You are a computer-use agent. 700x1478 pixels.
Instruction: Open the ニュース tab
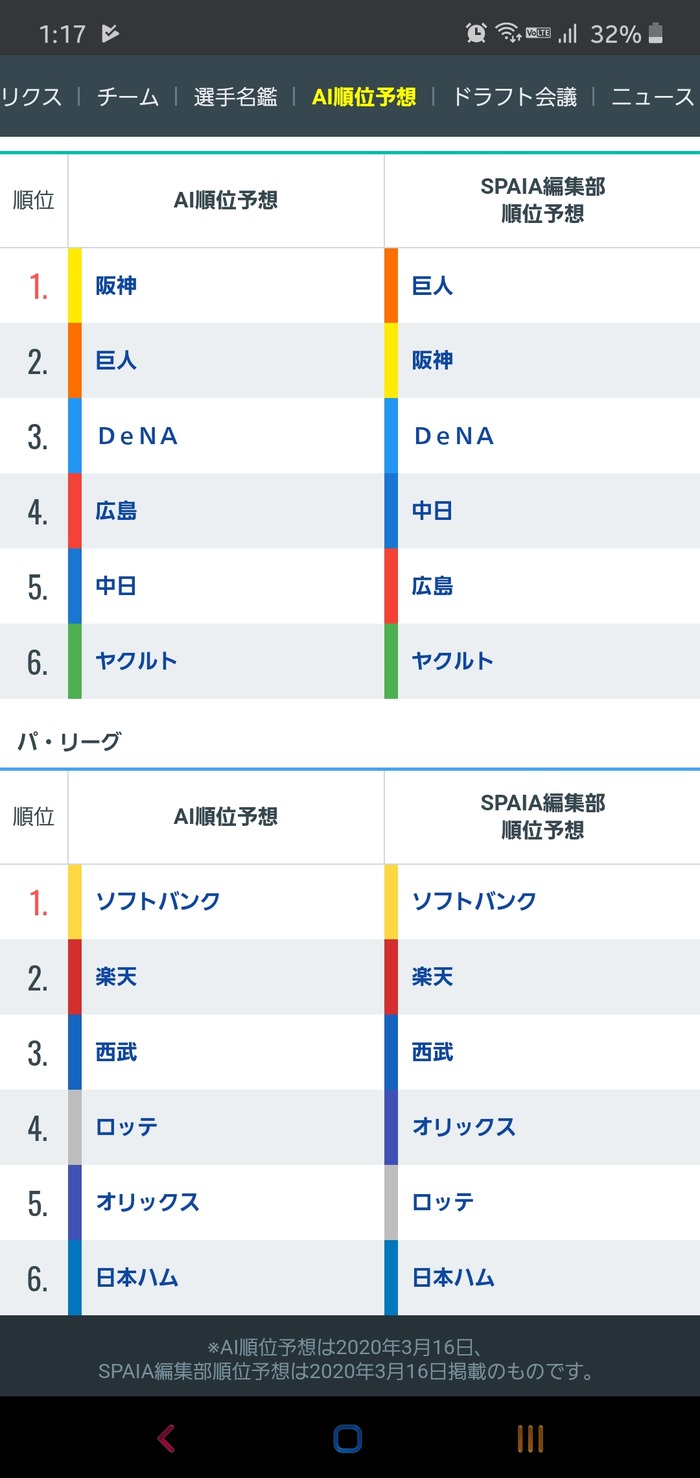point(652,97)
